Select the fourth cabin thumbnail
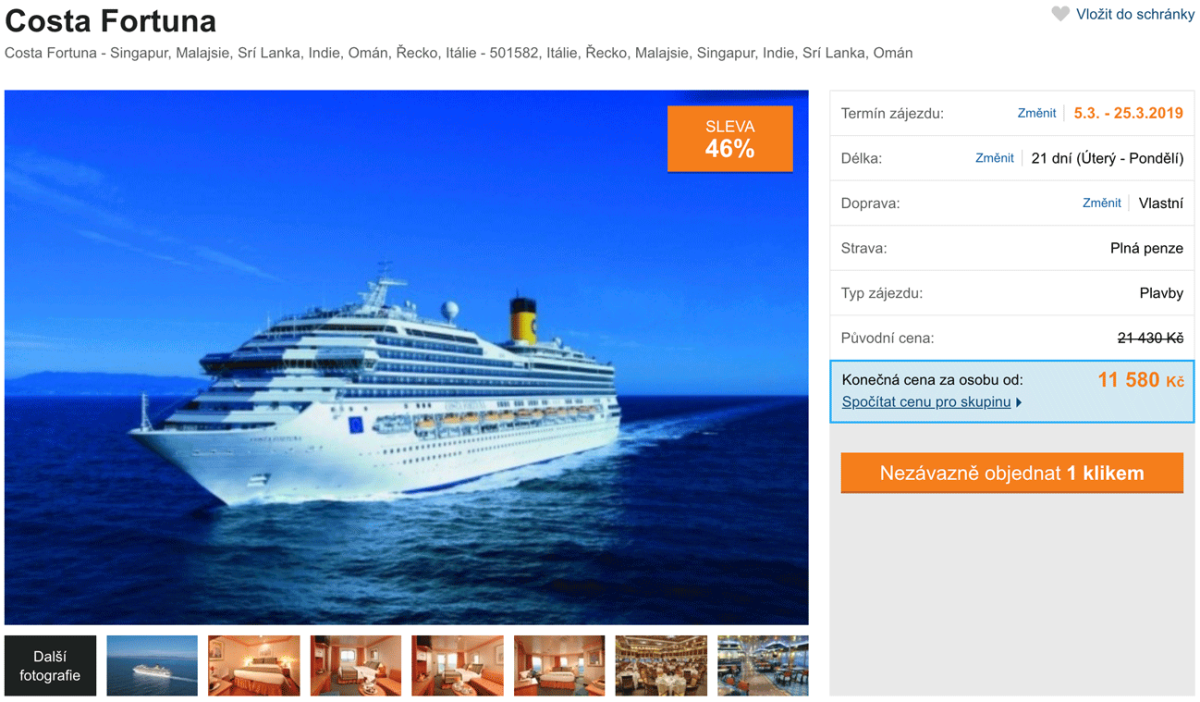This screenshot has height=702, width=1200. click(559, 666)
